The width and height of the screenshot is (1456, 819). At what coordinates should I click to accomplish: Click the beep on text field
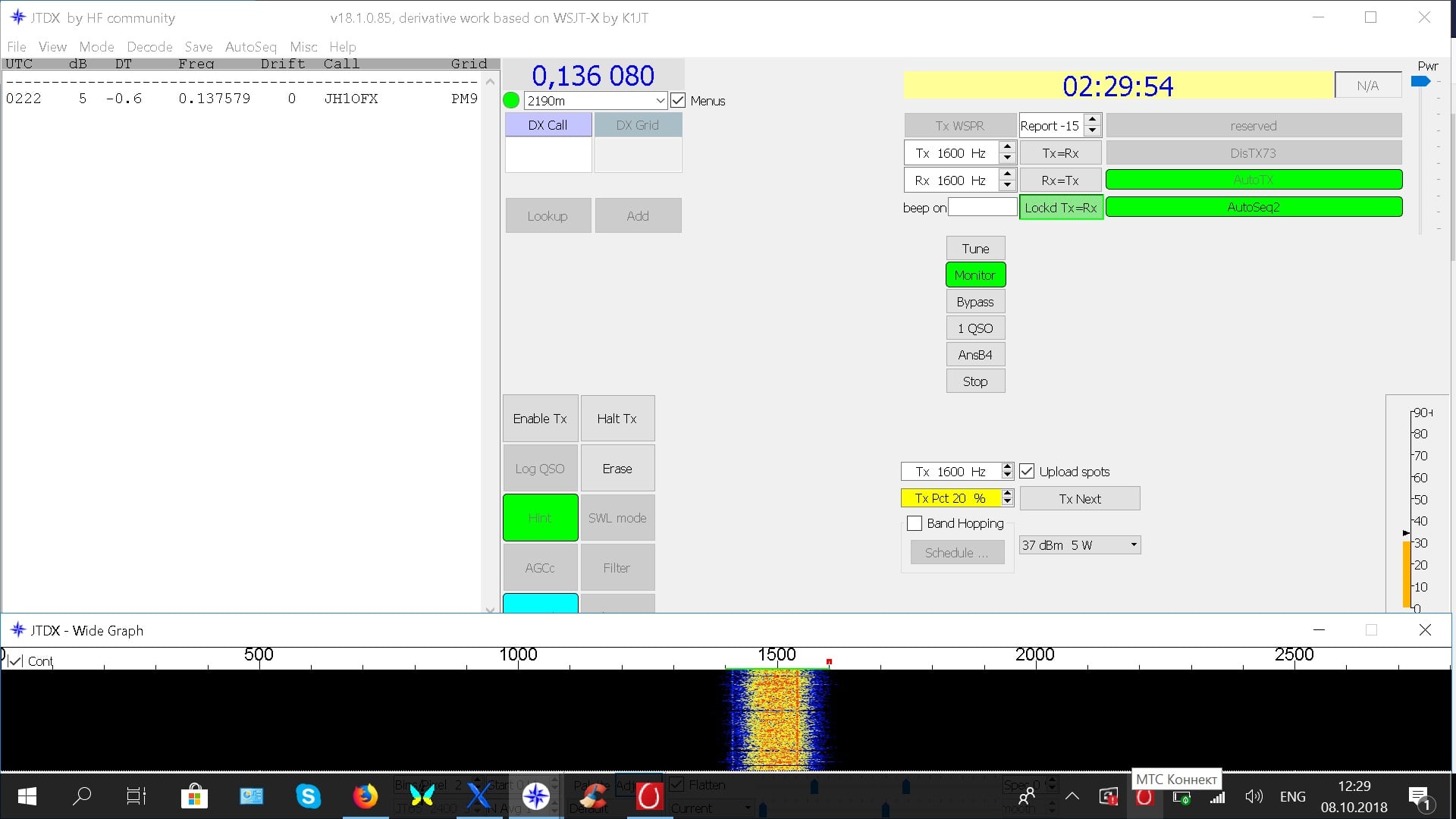[x=982, y=206]
